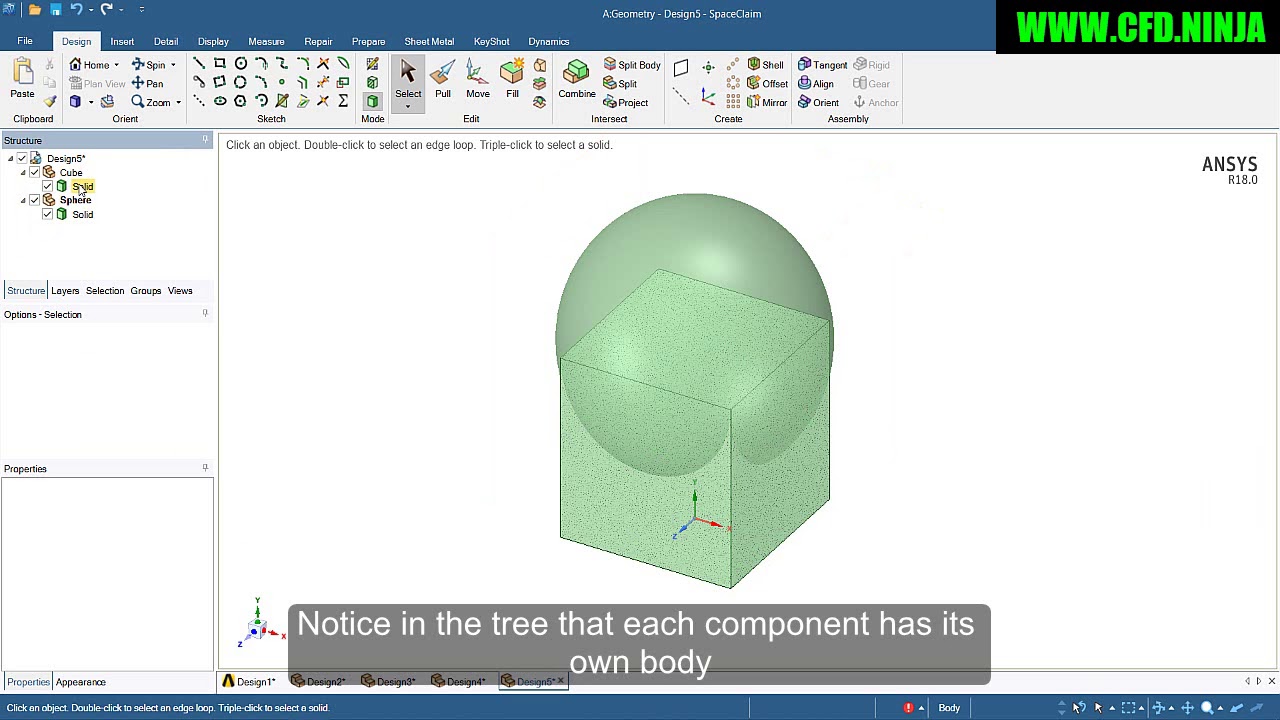The width and height of the screenshot is (1280, 720).
Task: Open the Repair ribbon tab
Action: 318,42
